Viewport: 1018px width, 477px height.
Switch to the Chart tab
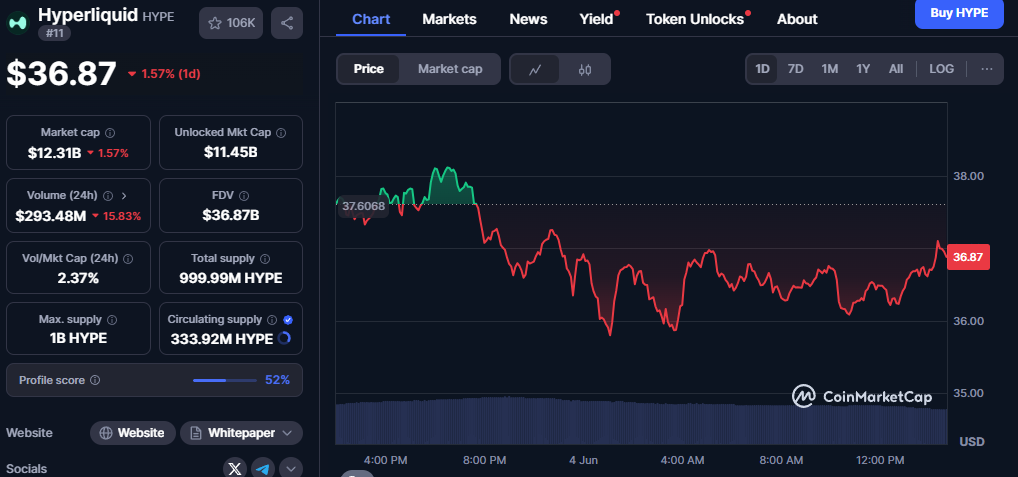371,19
